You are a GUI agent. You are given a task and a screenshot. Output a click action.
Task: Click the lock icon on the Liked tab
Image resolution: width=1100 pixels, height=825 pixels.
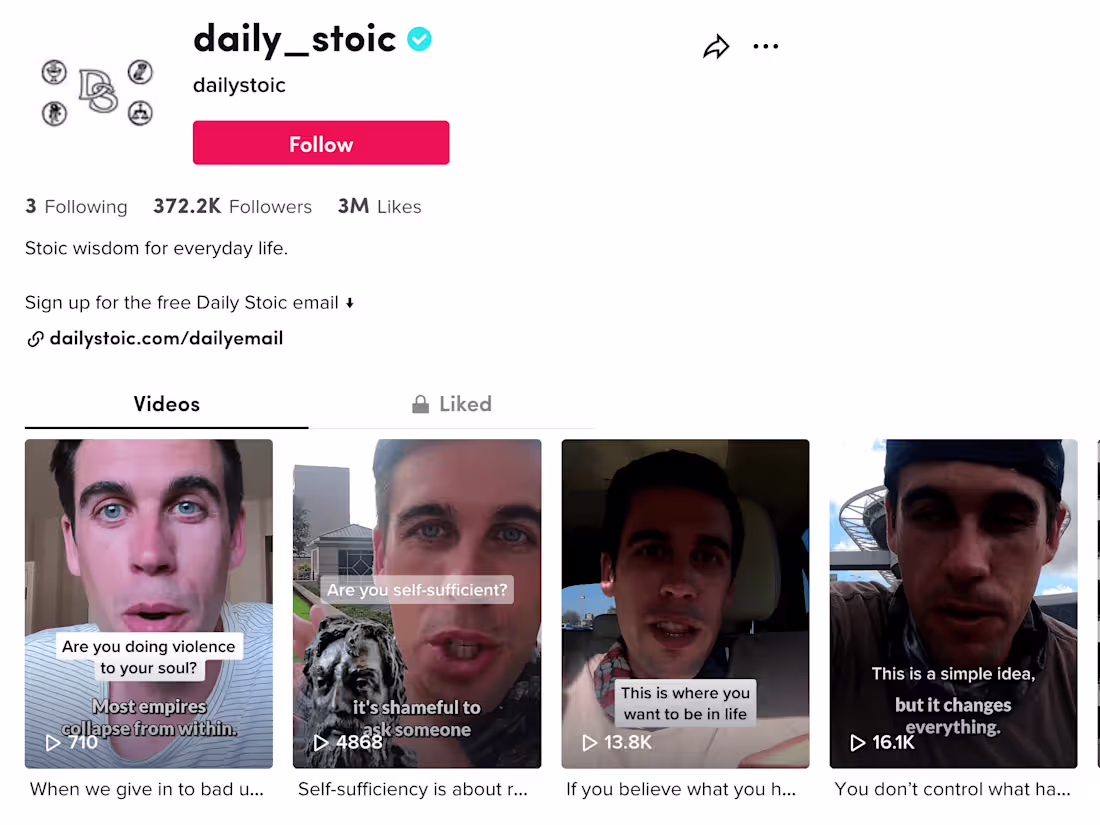coord(421,403)
